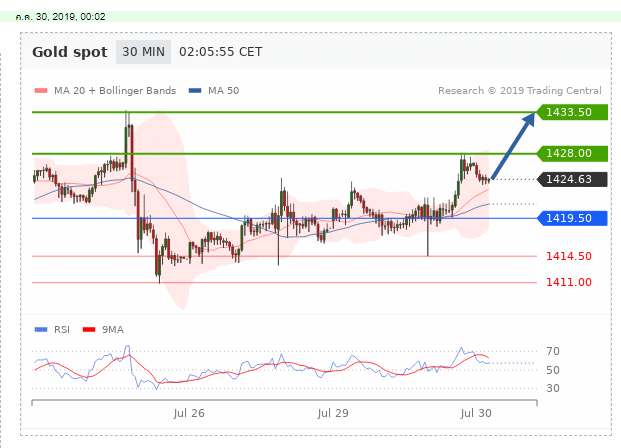Click the Research © 2019 Trading Central credit
Screen dimensions: 621x448
(520, 91)
